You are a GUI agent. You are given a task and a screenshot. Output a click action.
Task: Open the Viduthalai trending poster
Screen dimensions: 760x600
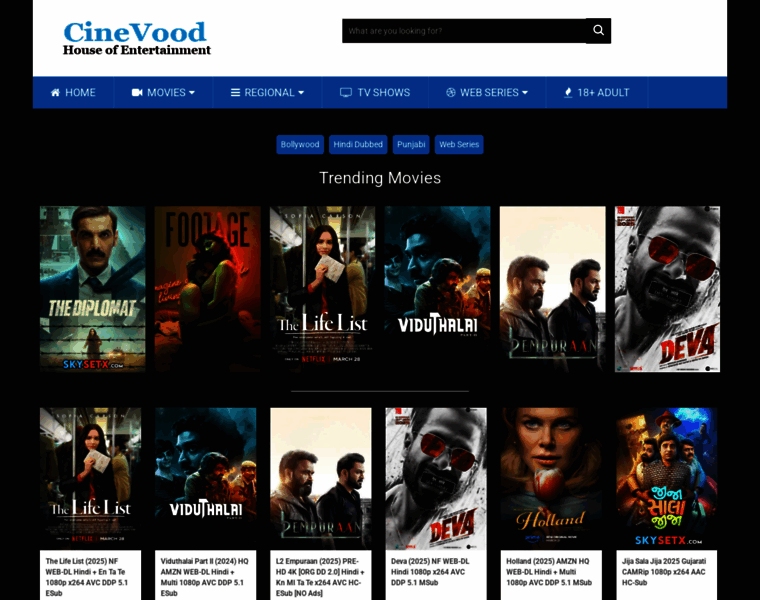[438, 289]
